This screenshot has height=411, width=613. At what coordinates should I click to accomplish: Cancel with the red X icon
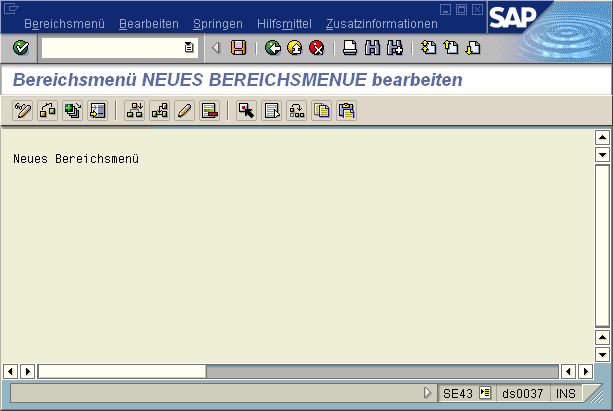click(317, 48)
